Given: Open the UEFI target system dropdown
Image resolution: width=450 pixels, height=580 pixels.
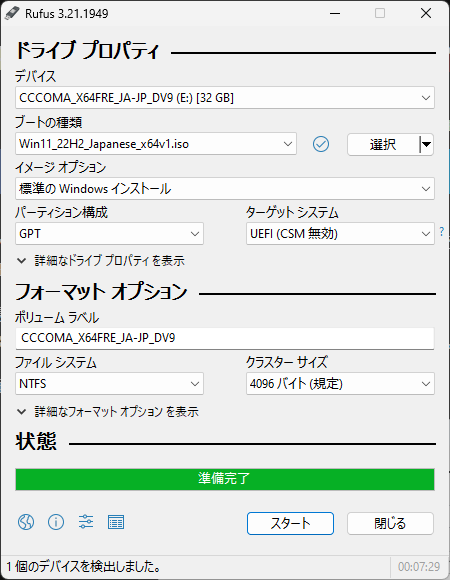Looking at the screenshot, I should tap(340, 234).
